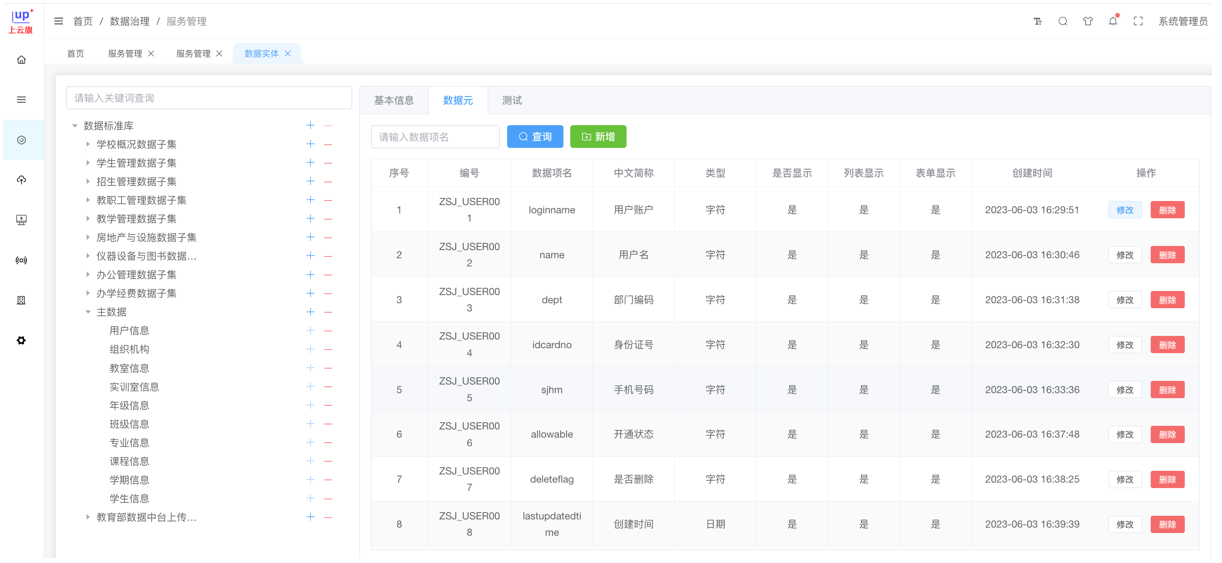Collapse the 主数据 tree node

88,312
